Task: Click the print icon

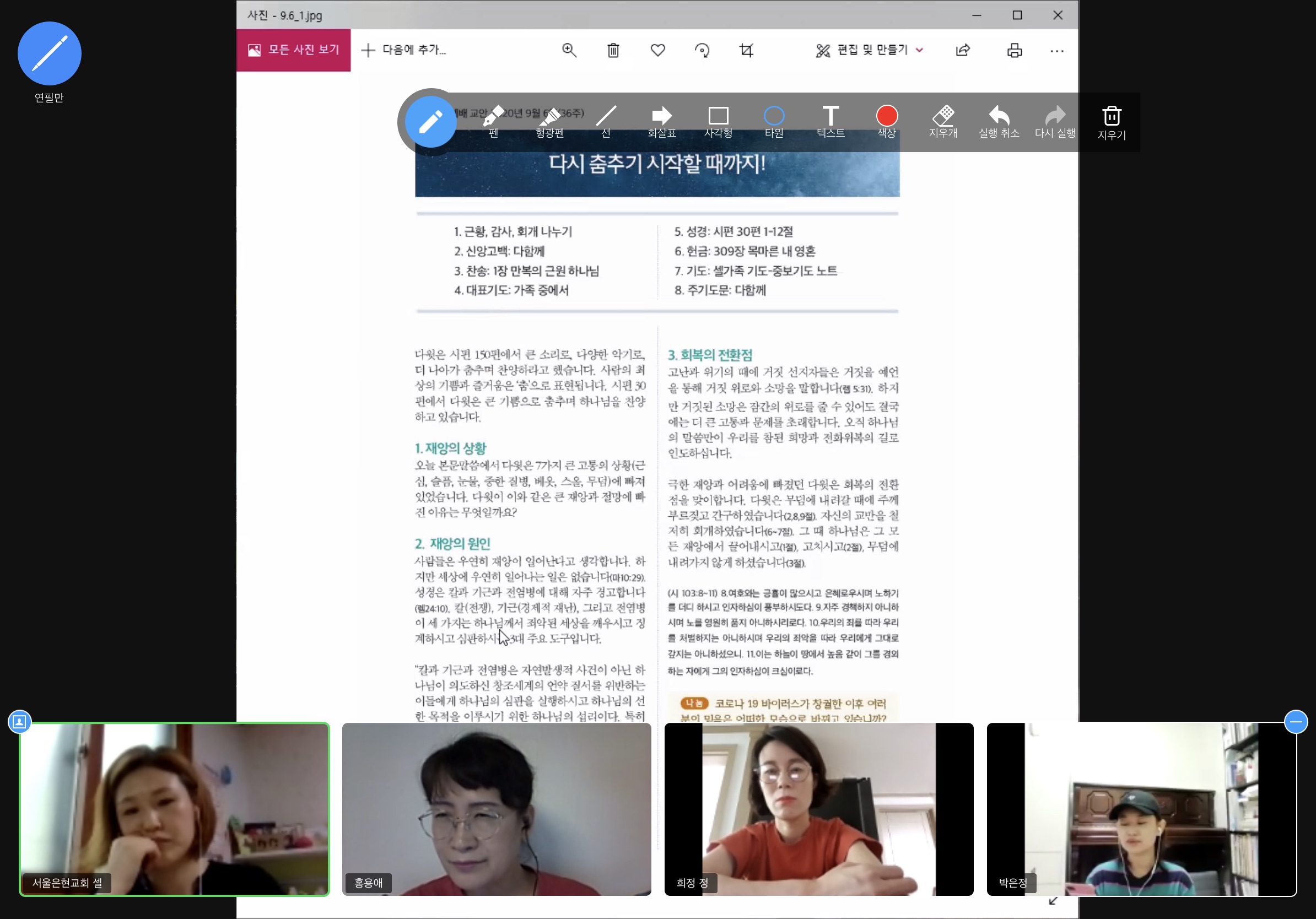Action: (1014, 50)
